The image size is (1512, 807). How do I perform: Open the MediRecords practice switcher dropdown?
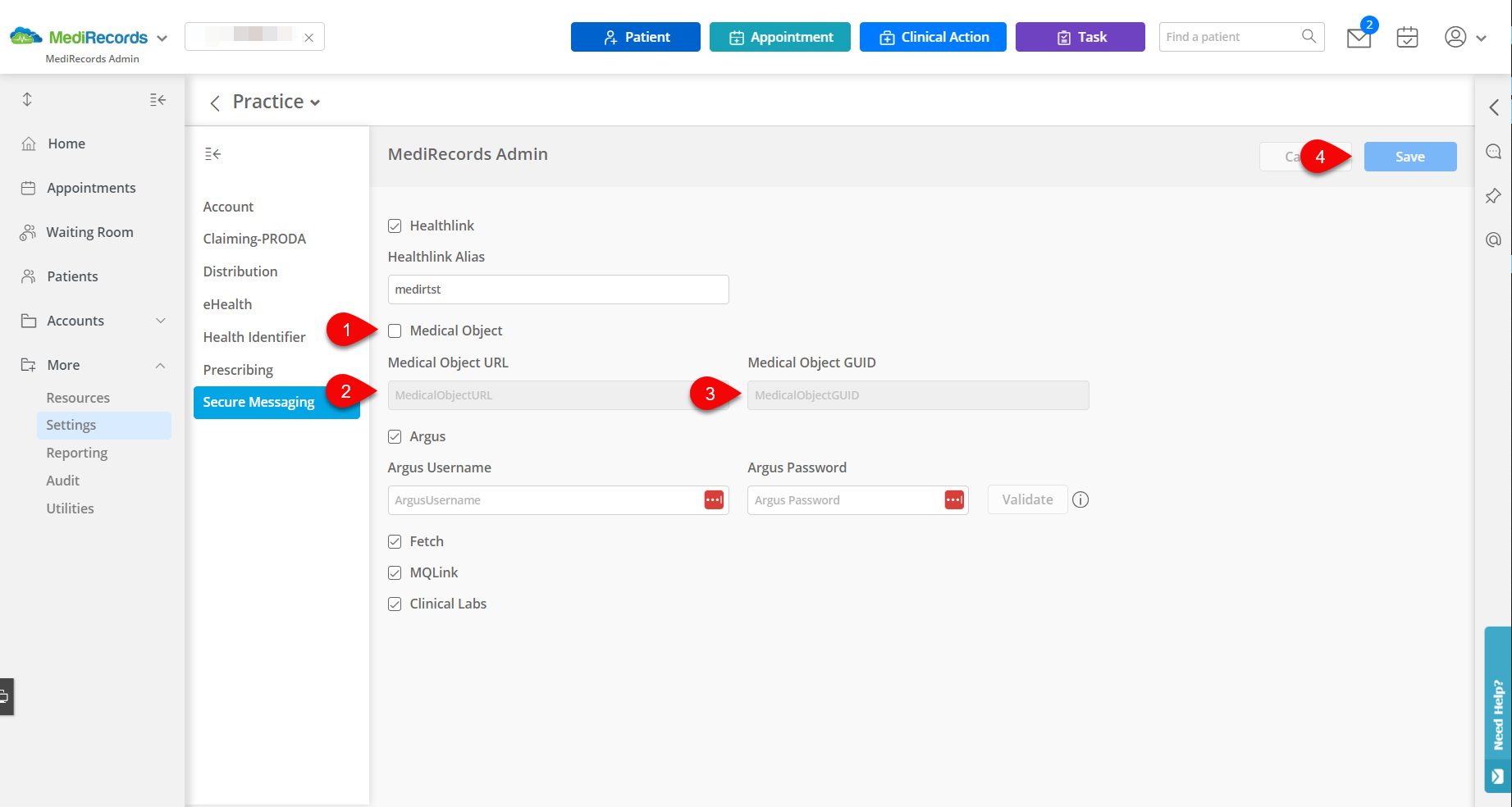[x=162, y=38]
